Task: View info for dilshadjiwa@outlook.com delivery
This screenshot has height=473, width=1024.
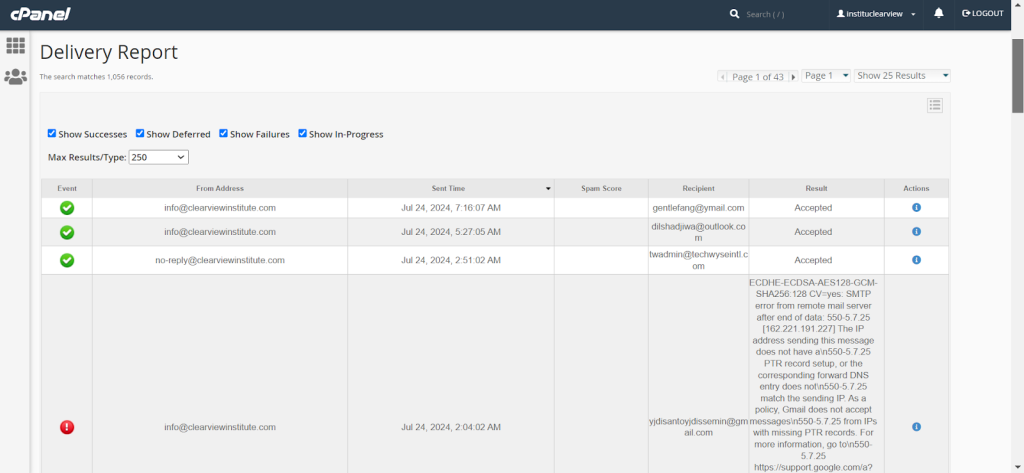Action: [x=916, y=232]
